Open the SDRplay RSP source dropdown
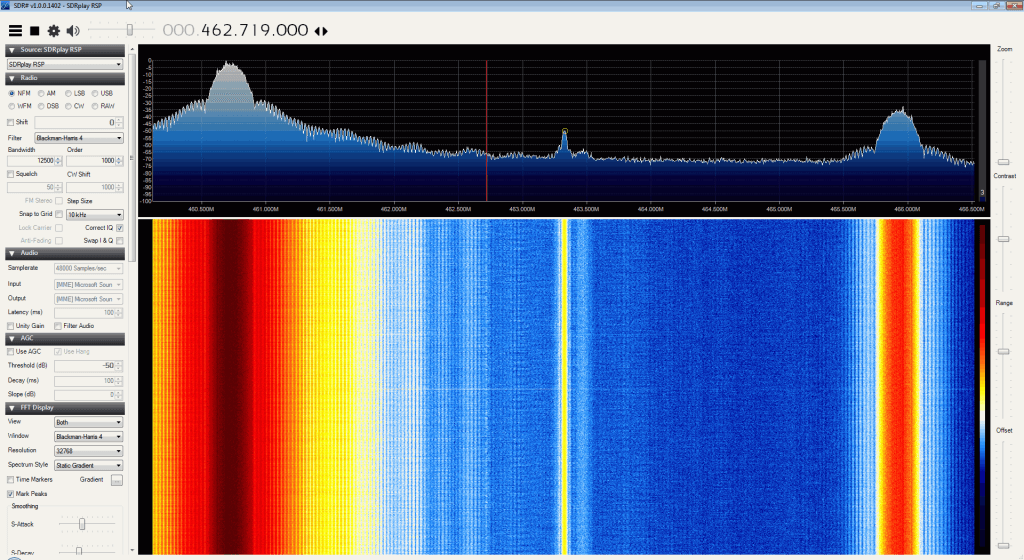The height and width of the screenshot is (560, 1024). pos(64,64)
